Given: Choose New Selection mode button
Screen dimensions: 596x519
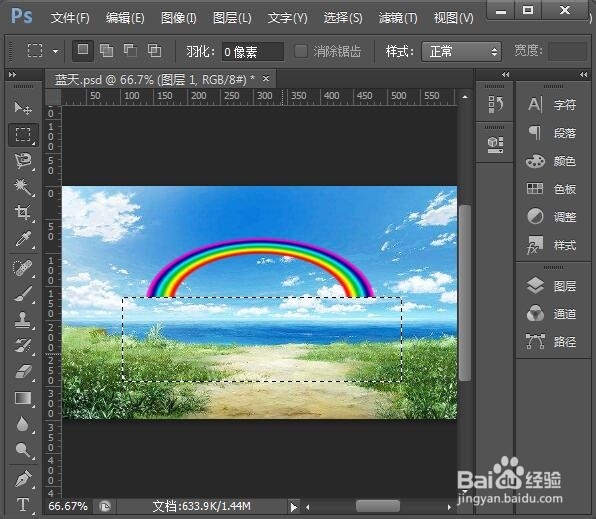Looking at the screenshot, I should (x=83, y=50).
